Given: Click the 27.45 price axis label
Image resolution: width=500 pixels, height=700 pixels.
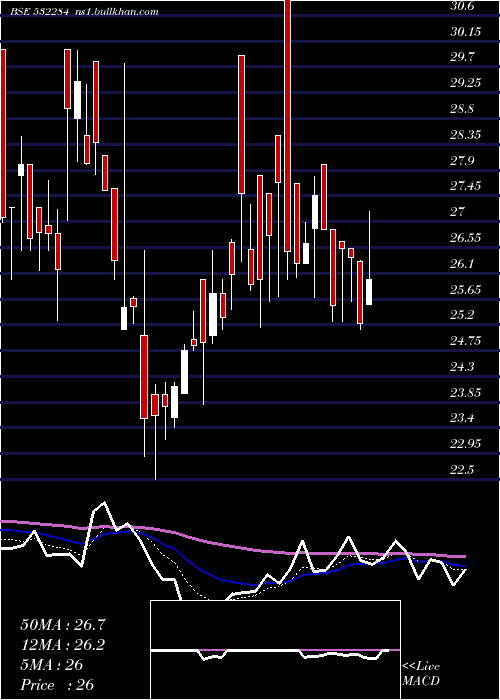Looking at the screenshot, I should (465, 186).
